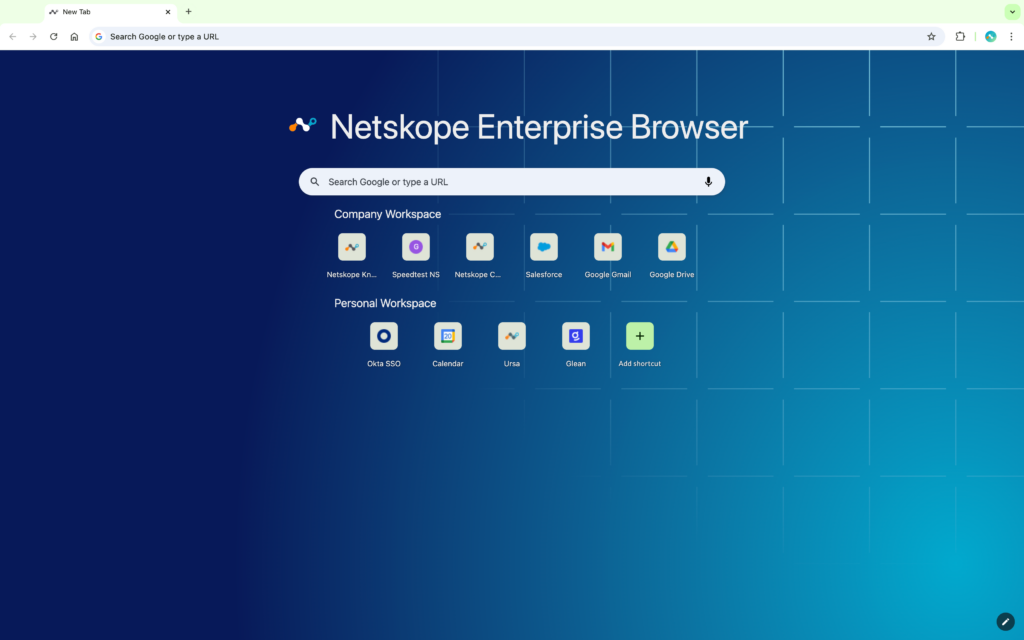Reload the current page

(x=54, y=37)
